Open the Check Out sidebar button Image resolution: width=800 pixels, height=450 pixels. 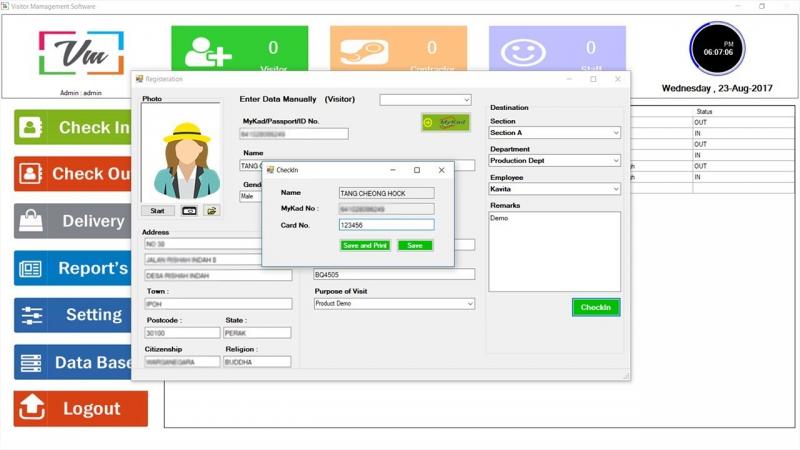72,173
